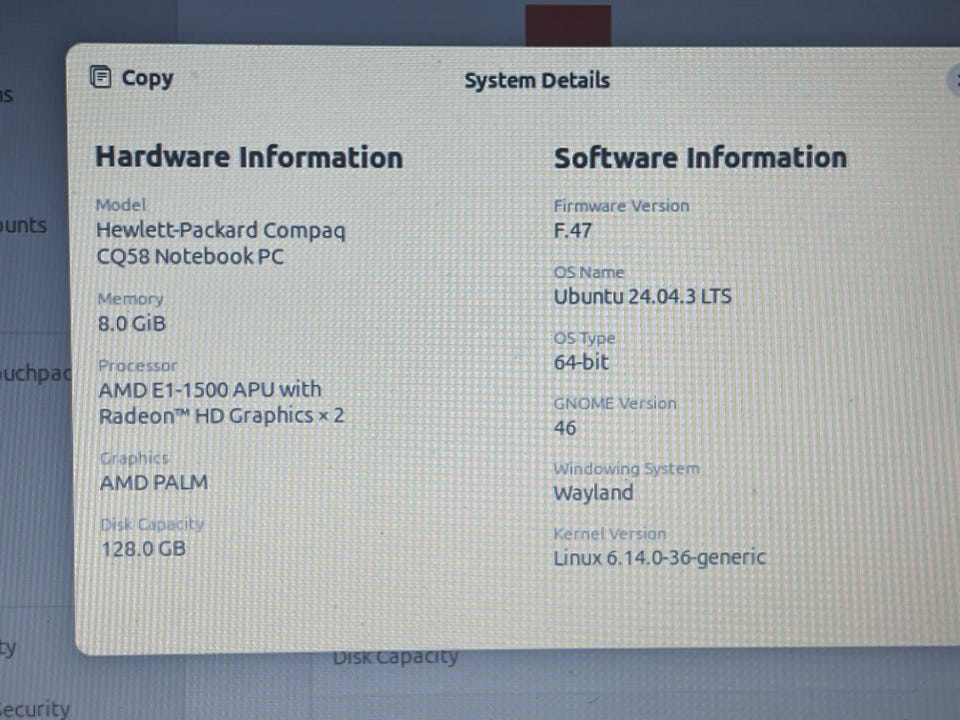The image size is (960, 720).
Task: Click the Linux 6.14.0-36-generic value
Action: 659,558
